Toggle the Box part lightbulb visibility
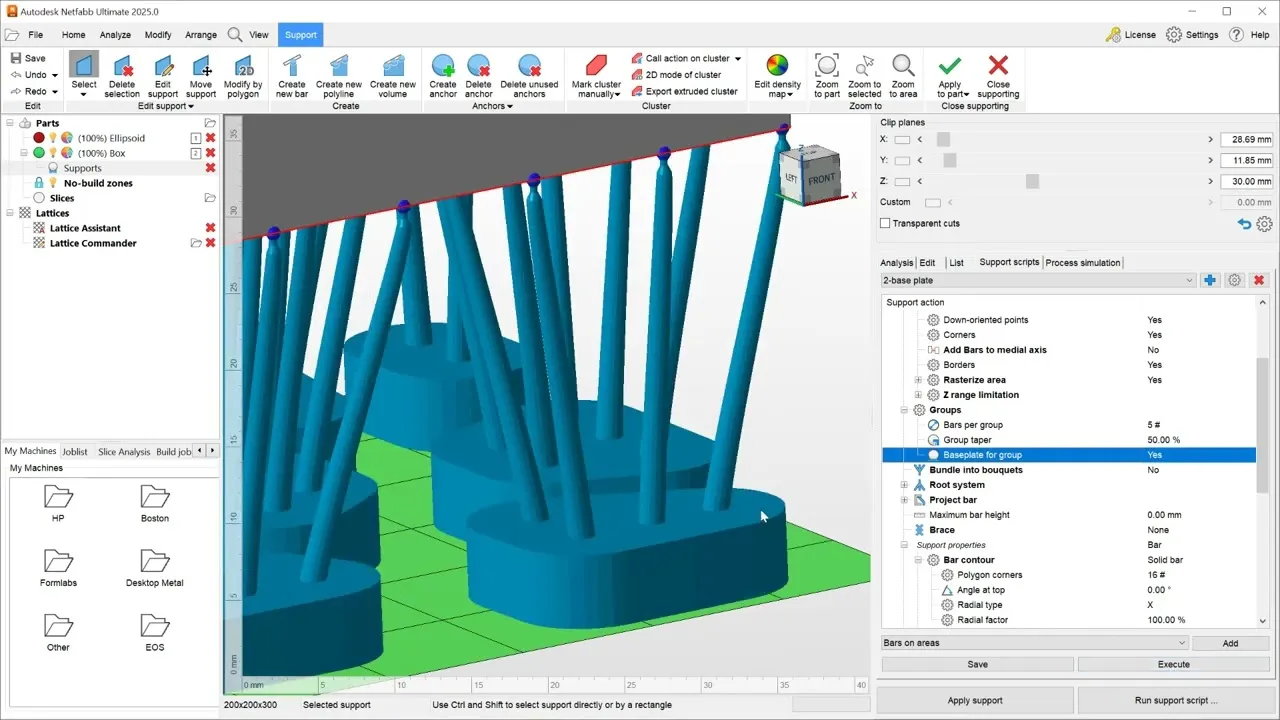 point(53,153)
